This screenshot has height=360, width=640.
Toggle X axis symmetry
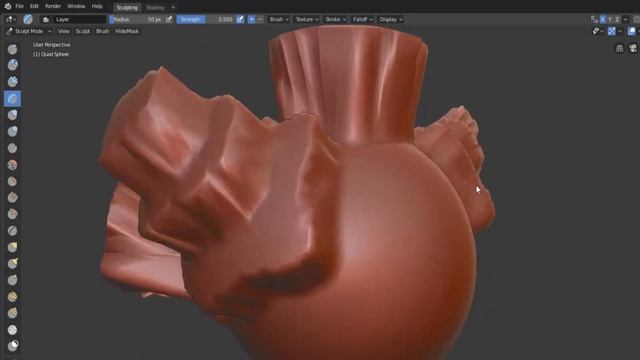click(x=602, y=19)
